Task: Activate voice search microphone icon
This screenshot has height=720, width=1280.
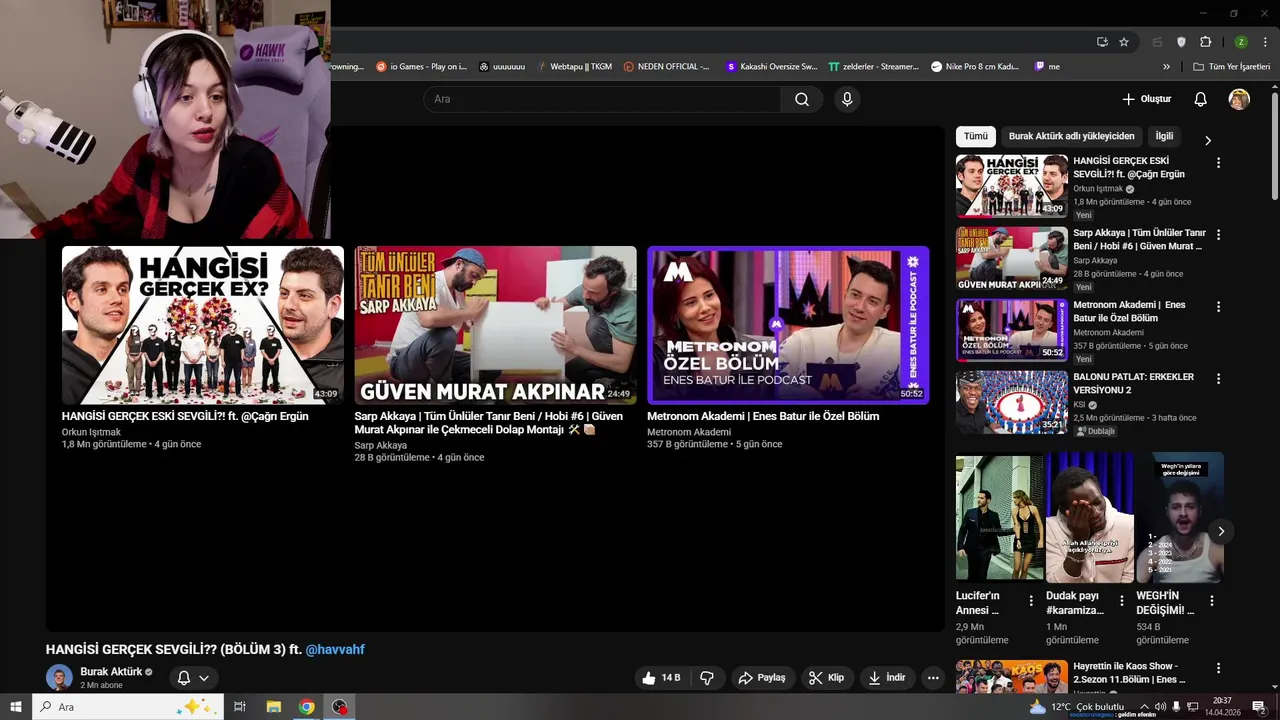Action: (x=847, y=99)
